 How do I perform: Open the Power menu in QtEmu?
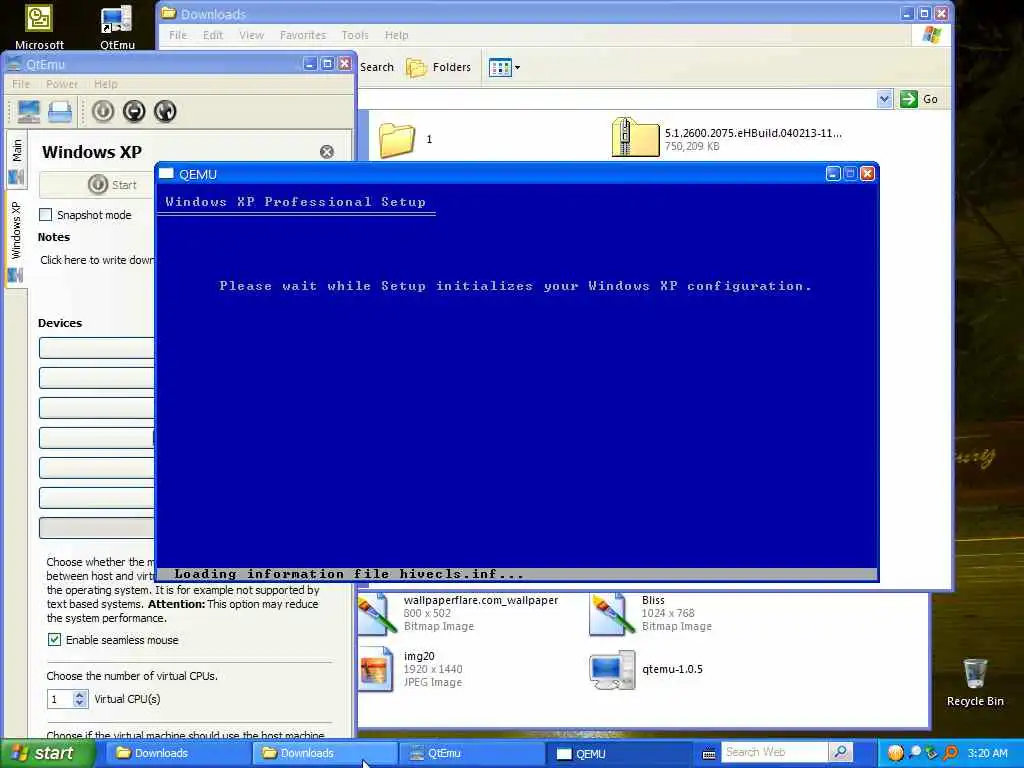tap(62, 84)
